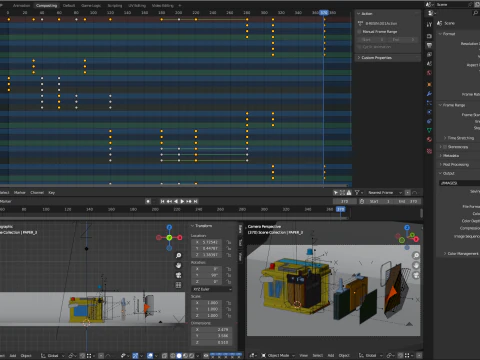Open the XYZ Euler rotation mode dropdown
This screenshot has height=360, width=480.
pos(212,289)
